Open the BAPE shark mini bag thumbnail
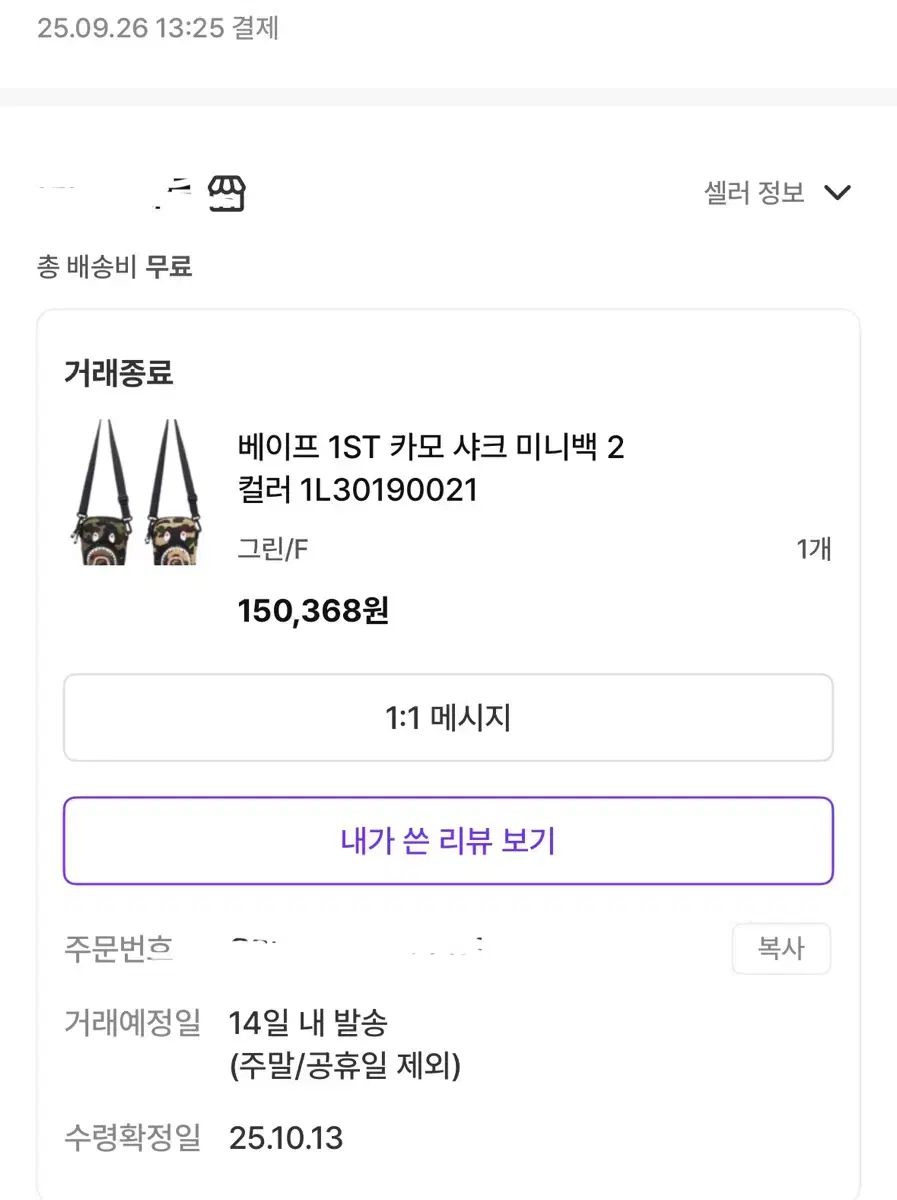 [137, 492]
